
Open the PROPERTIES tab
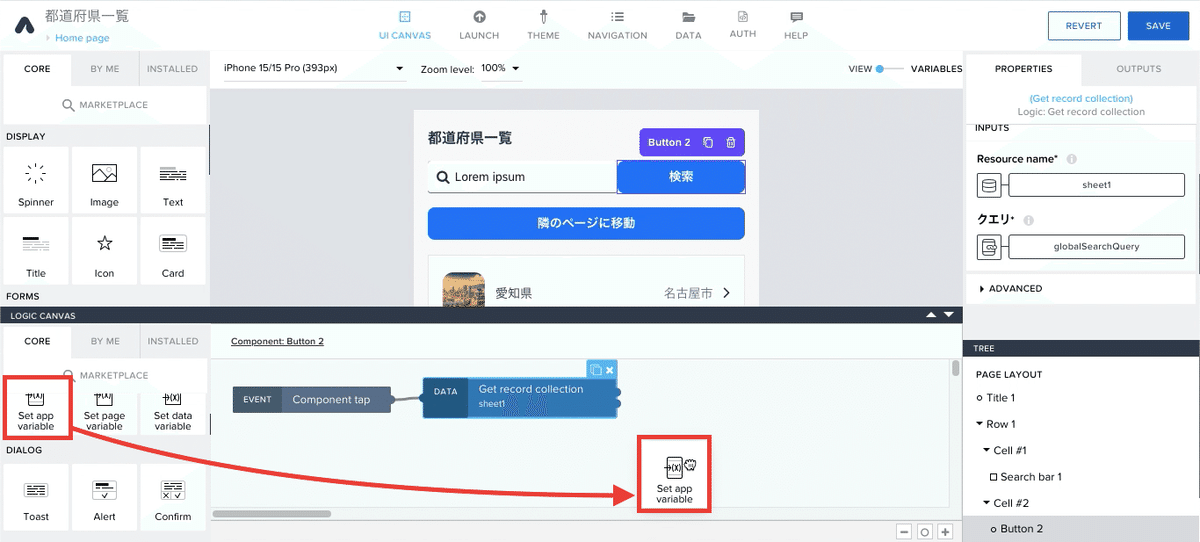point(1023,69)
